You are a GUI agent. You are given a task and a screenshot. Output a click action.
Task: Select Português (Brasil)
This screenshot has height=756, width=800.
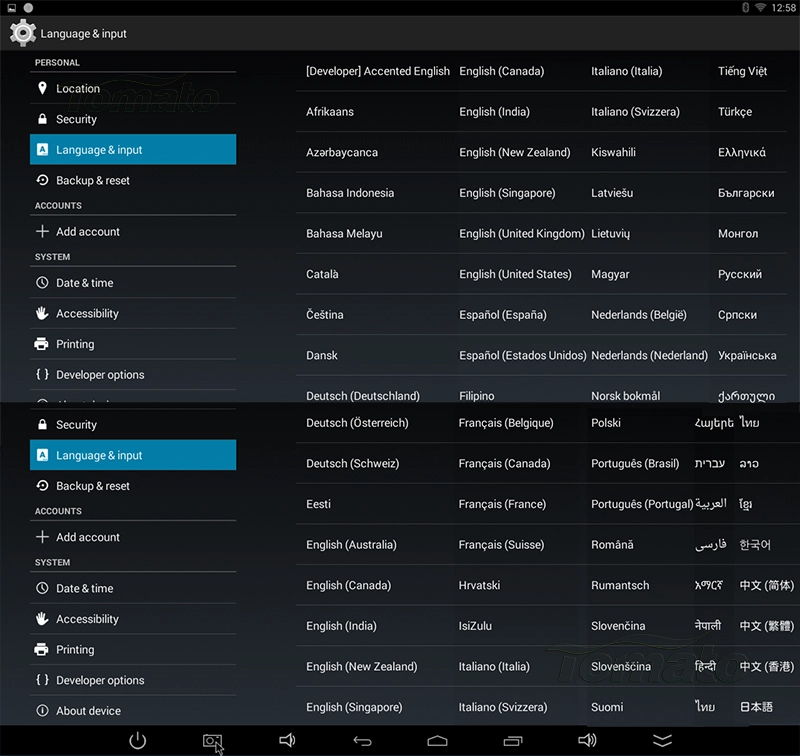coord(635,464)
